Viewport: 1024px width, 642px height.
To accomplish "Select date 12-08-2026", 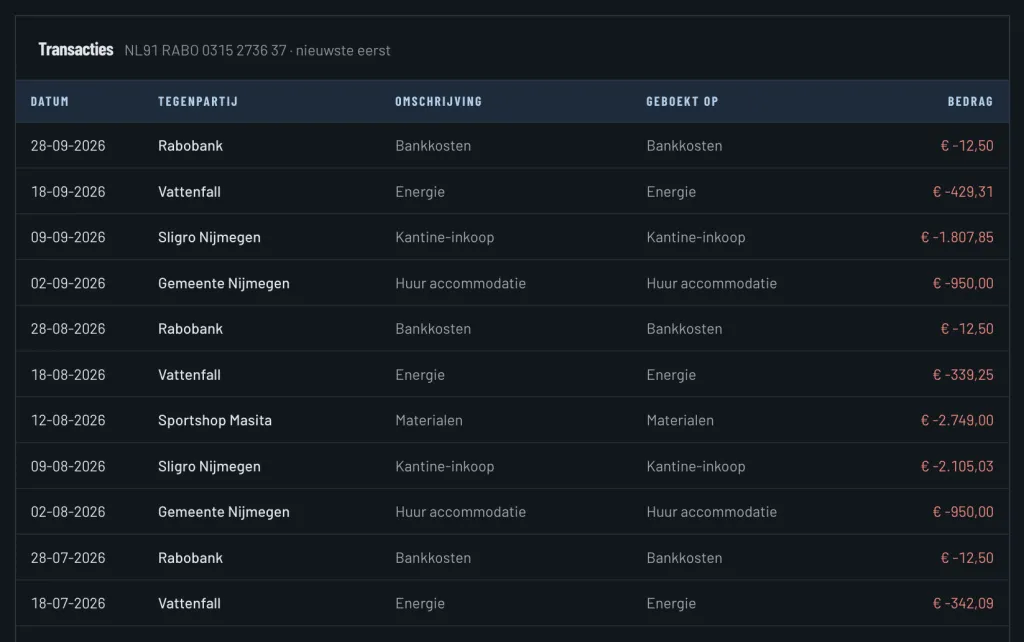I will 68,420.
